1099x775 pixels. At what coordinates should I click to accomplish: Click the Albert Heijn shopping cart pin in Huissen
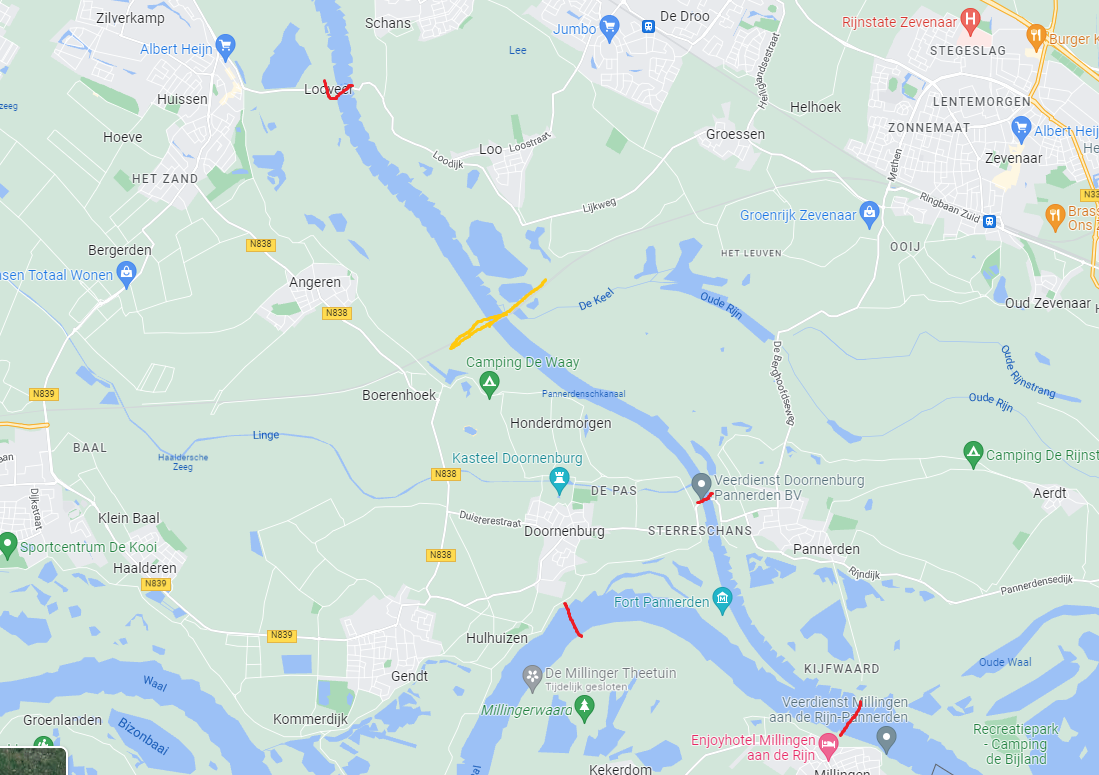[x=225, y=47]
